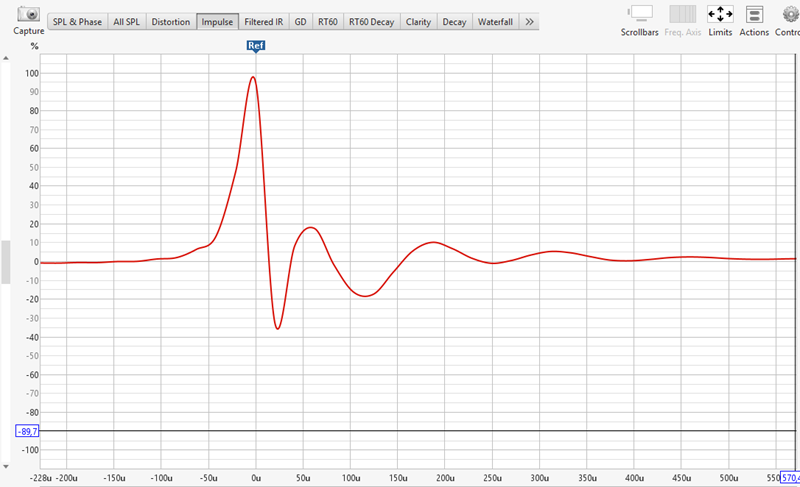800x487 pixels.
Task: Click the -89,7 cursor value box
Action: pos(27,431)
